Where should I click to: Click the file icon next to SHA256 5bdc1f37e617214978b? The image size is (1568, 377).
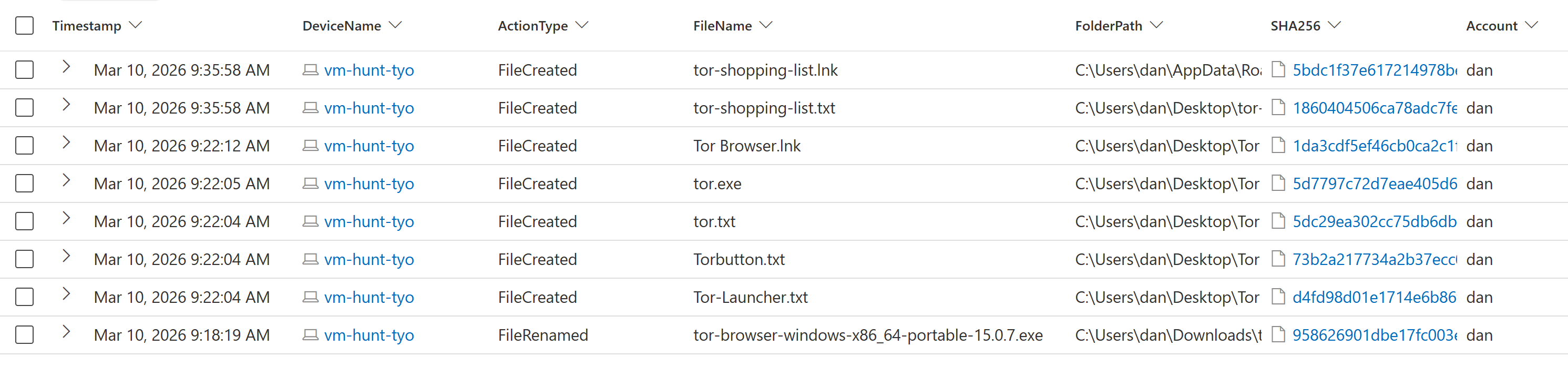[1278, 69]
